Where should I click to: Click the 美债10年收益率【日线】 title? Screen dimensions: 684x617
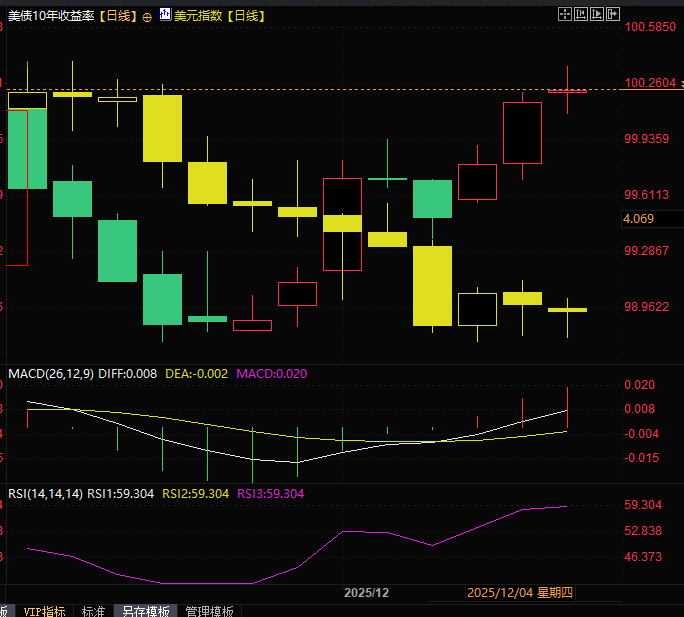pyautogui.click(x=74, y=16)
